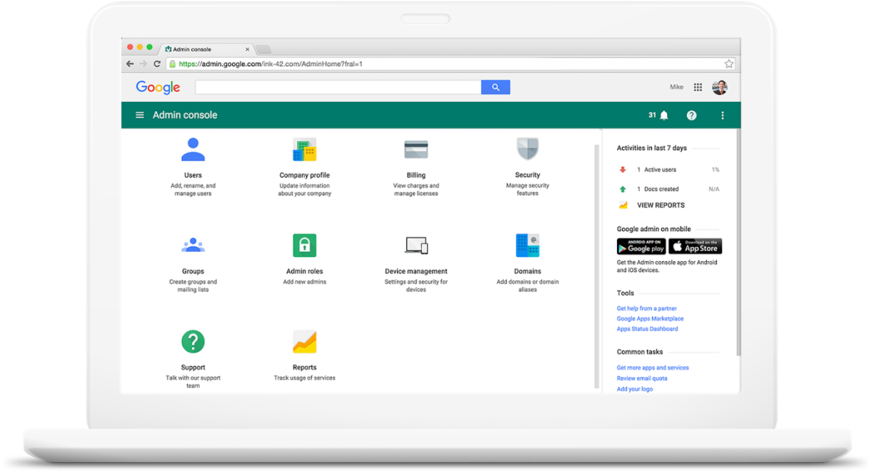870x472 pixels.
Task: Click Get more apps and services link
Action: [653, 368]
